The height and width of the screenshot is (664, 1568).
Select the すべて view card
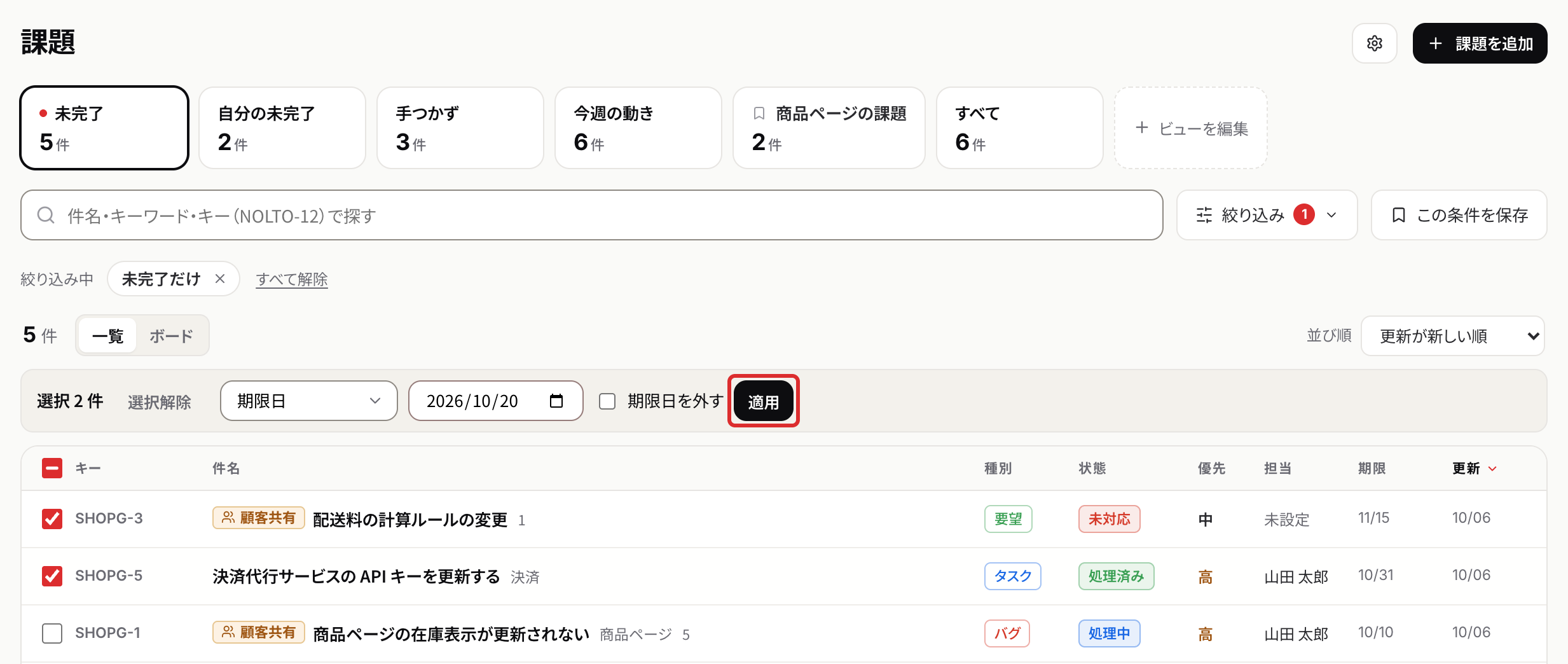pyautogui.click(x=1020, y=128)
